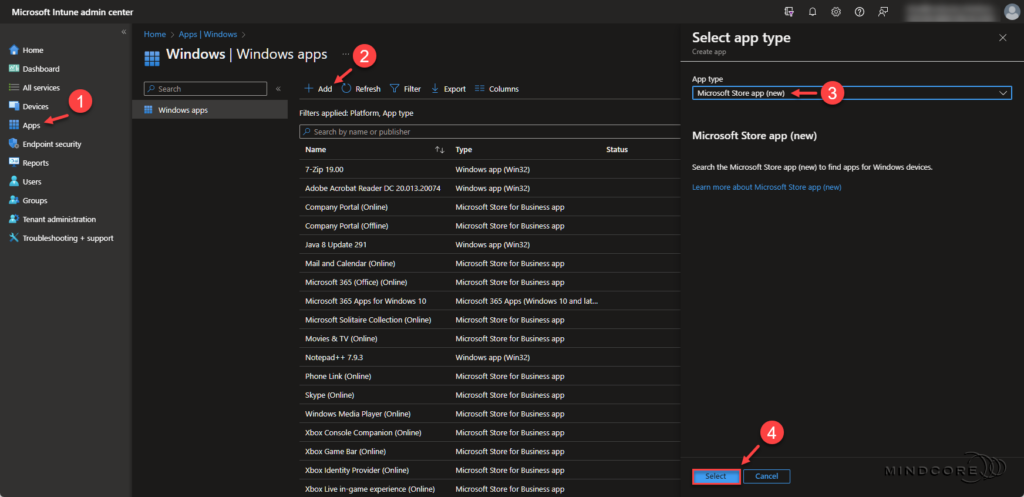Click the Apps | Windows breadcrumb

click(x=206, y=34)
